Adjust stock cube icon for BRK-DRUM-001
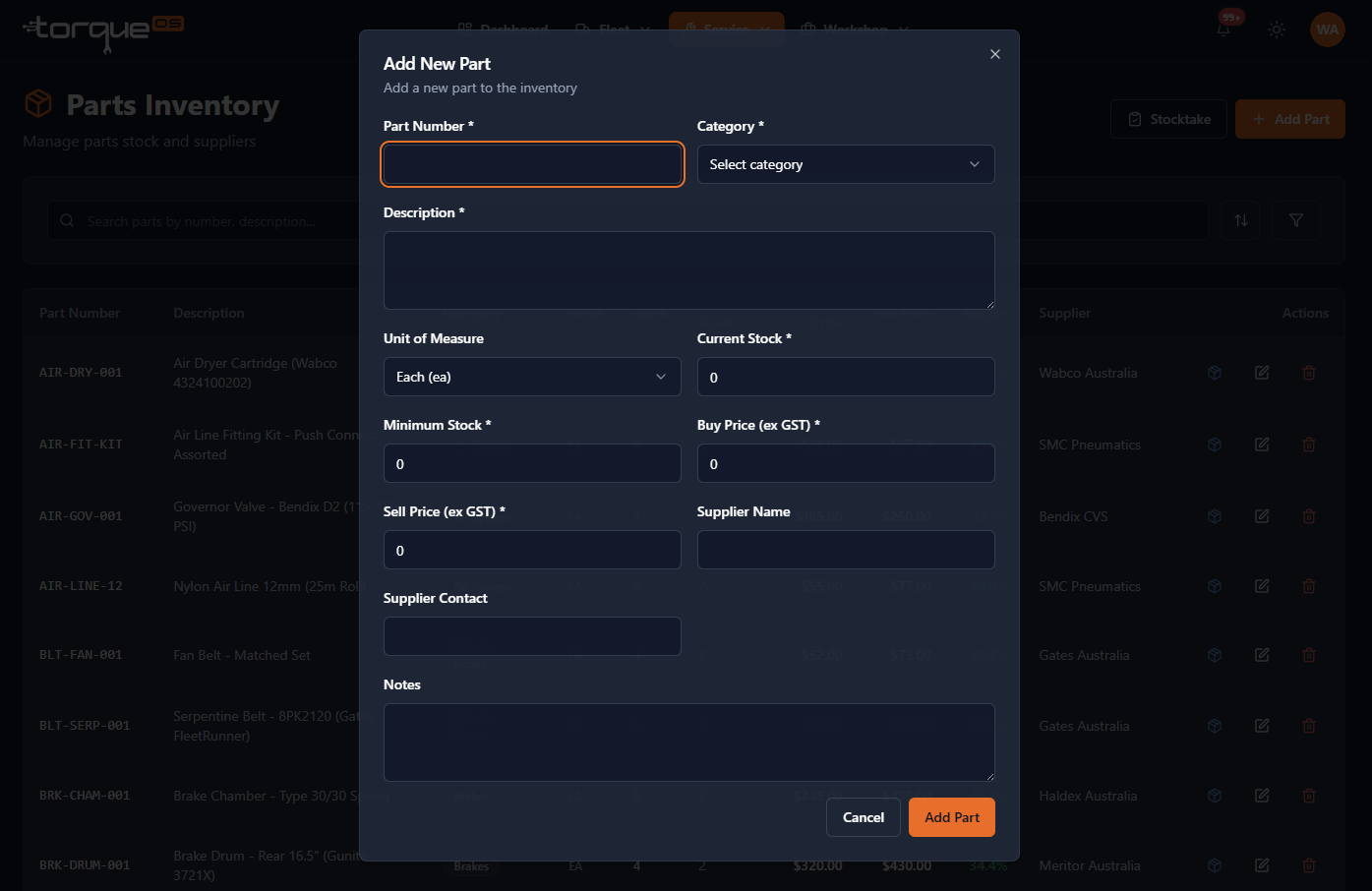 pyautogui.click(x=1215, y=865)
